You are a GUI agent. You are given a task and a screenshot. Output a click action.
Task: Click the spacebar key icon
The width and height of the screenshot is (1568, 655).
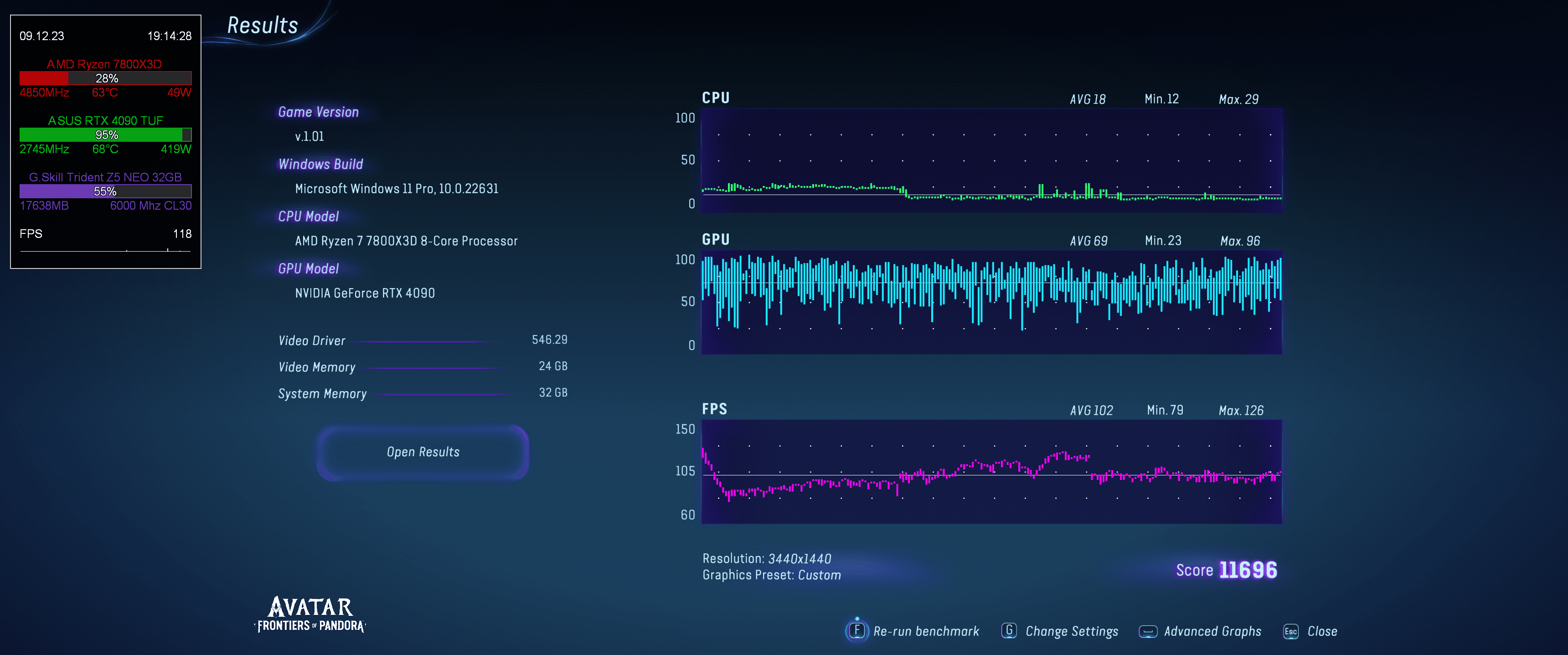coord(1147,631)
